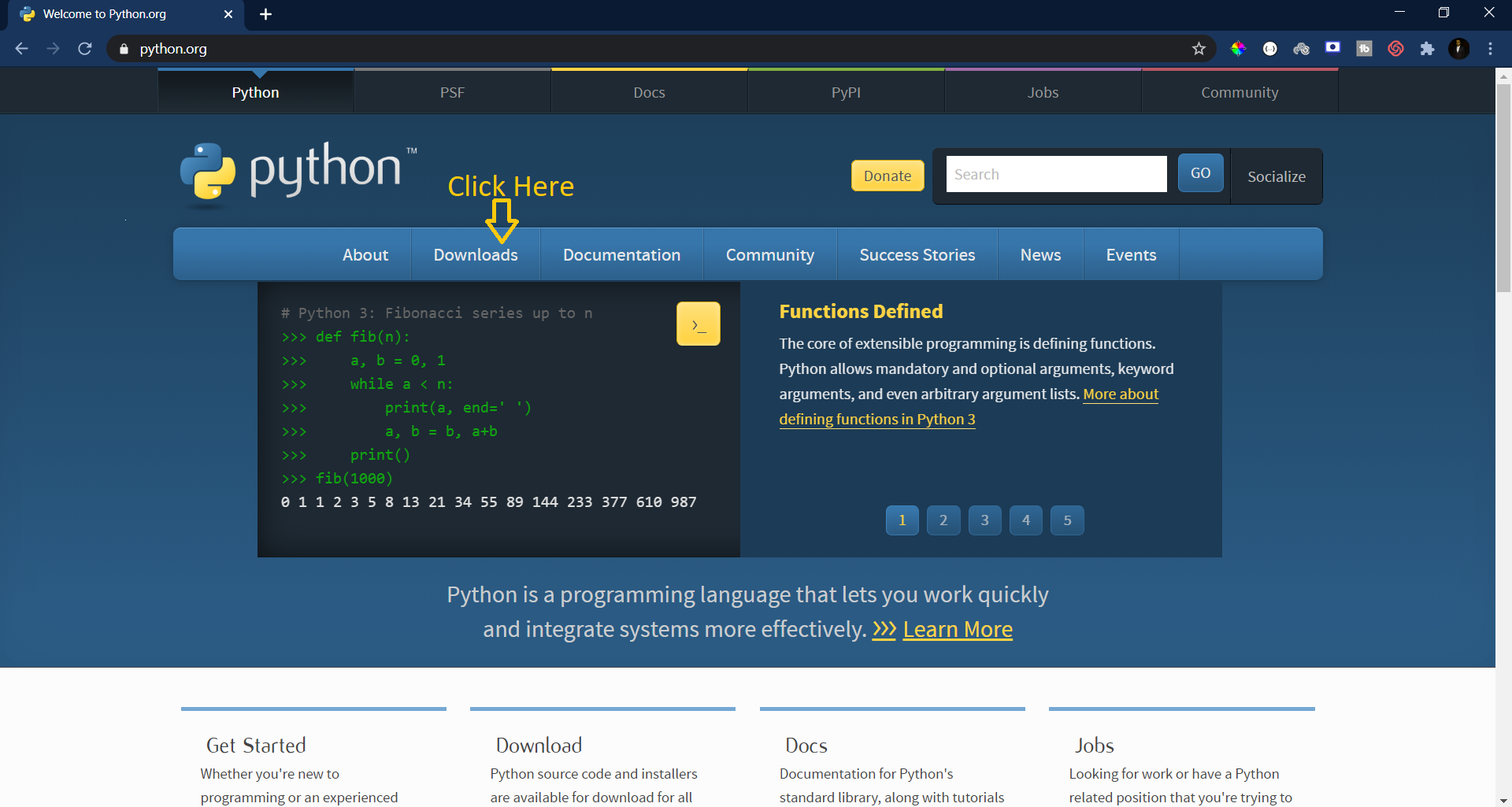Select the PyPI top-bar tab
The height and width of the screenshot is (807, 1512).
click(846, 92)
